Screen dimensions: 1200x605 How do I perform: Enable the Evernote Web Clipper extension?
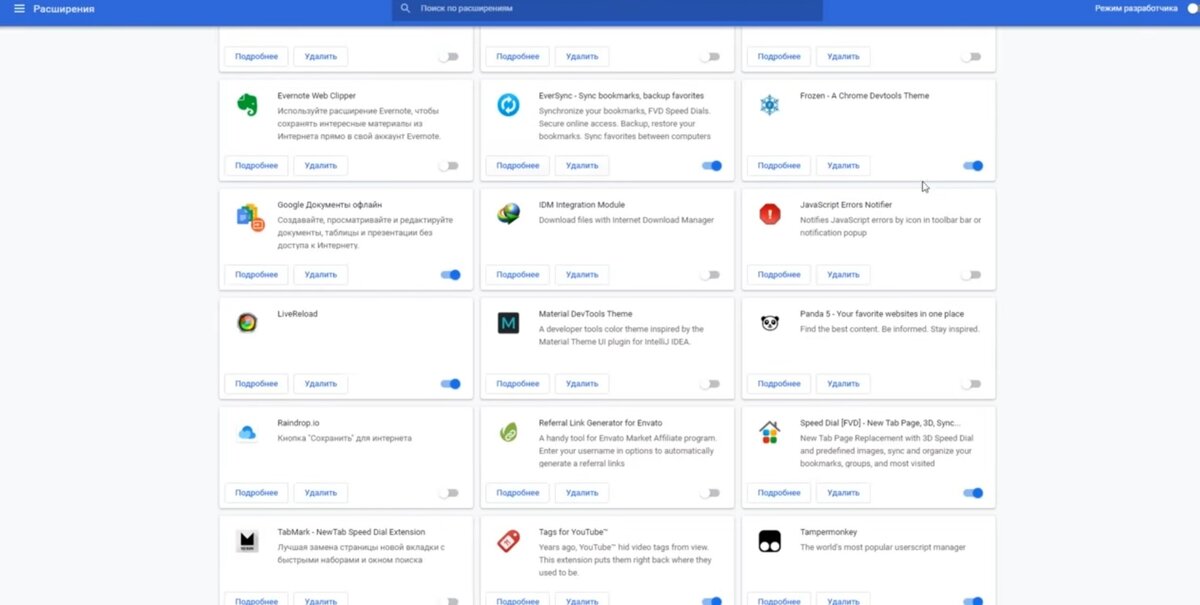tap(449, 166)
